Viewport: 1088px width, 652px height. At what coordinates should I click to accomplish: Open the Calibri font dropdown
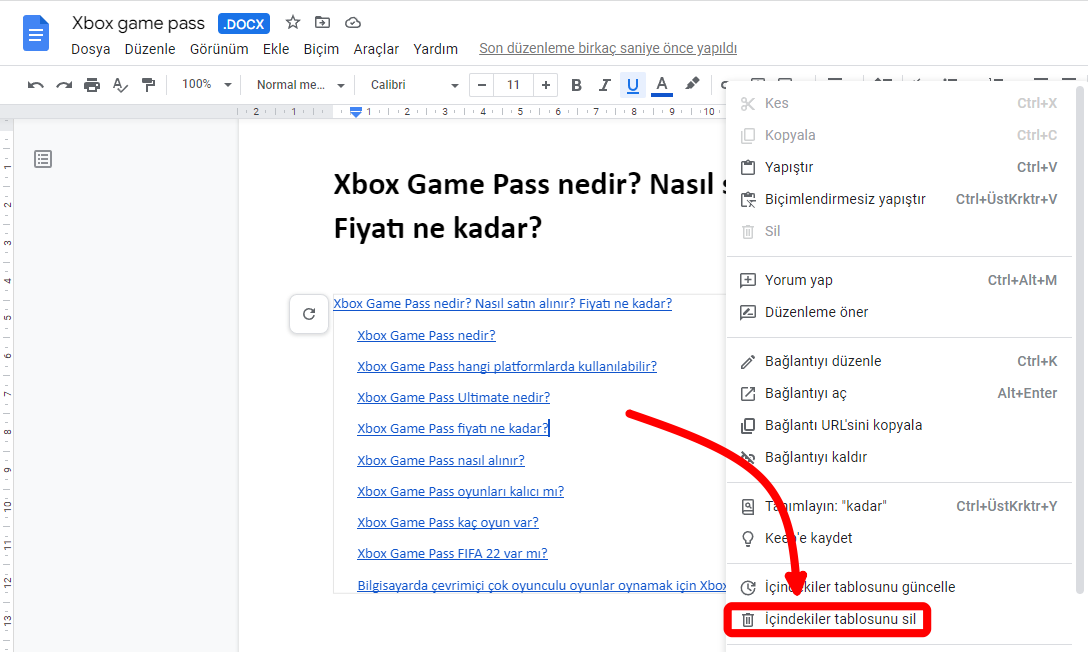414,85
